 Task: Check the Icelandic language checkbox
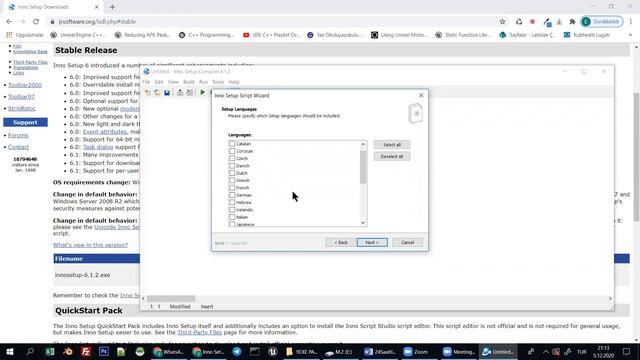[232, 210]
